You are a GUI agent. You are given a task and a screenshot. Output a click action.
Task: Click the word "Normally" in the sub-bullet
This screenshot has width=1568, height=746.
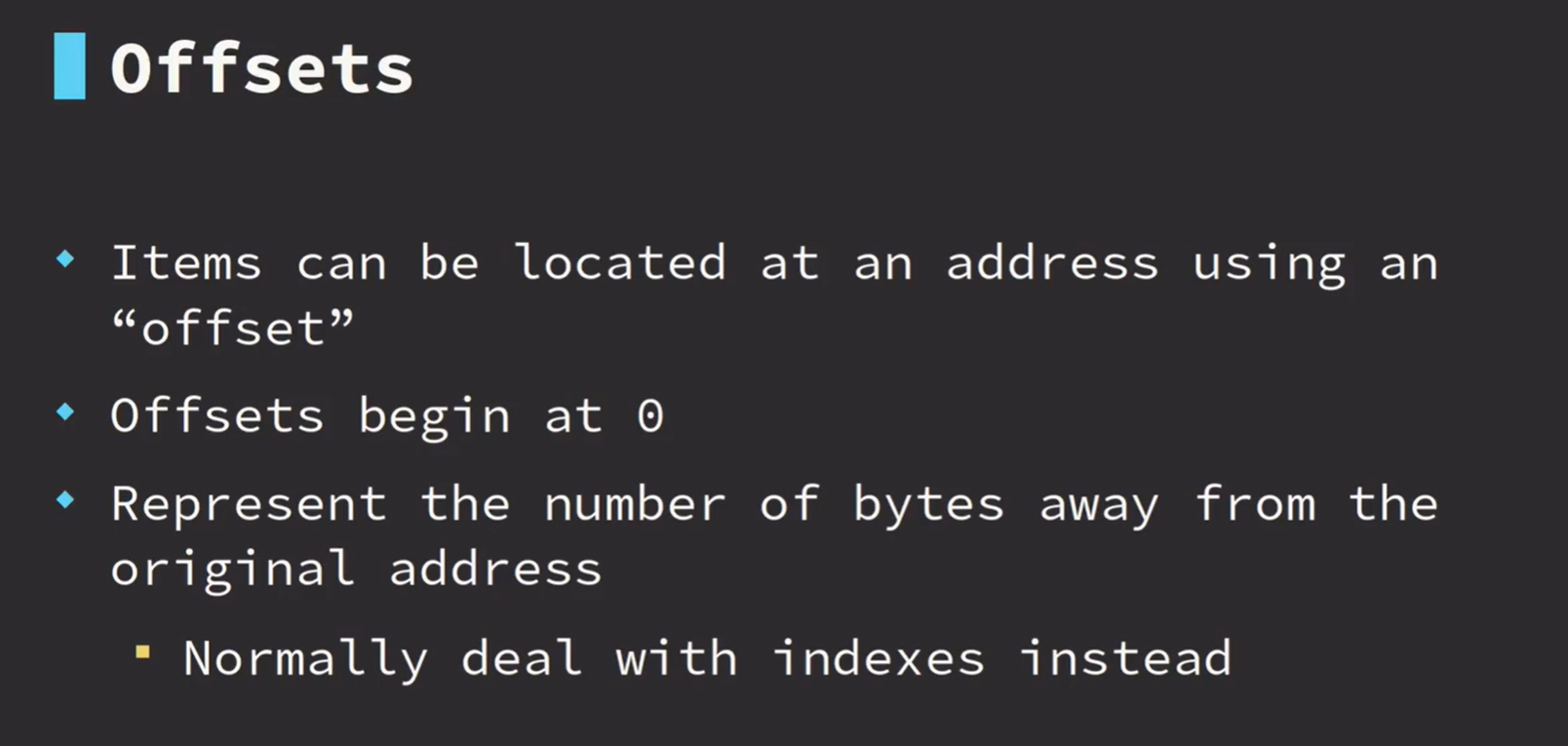point(305,658)
